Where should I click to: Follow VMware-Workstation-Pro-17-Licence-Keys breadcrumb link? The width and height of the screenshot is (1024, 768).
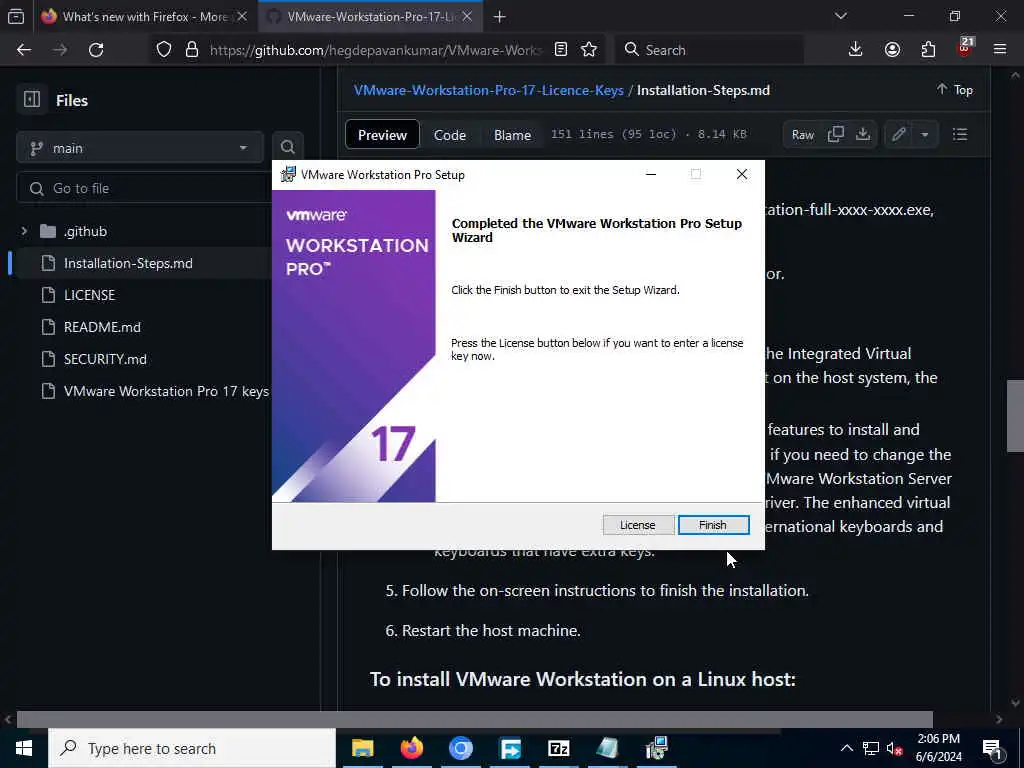click(488, 90)
